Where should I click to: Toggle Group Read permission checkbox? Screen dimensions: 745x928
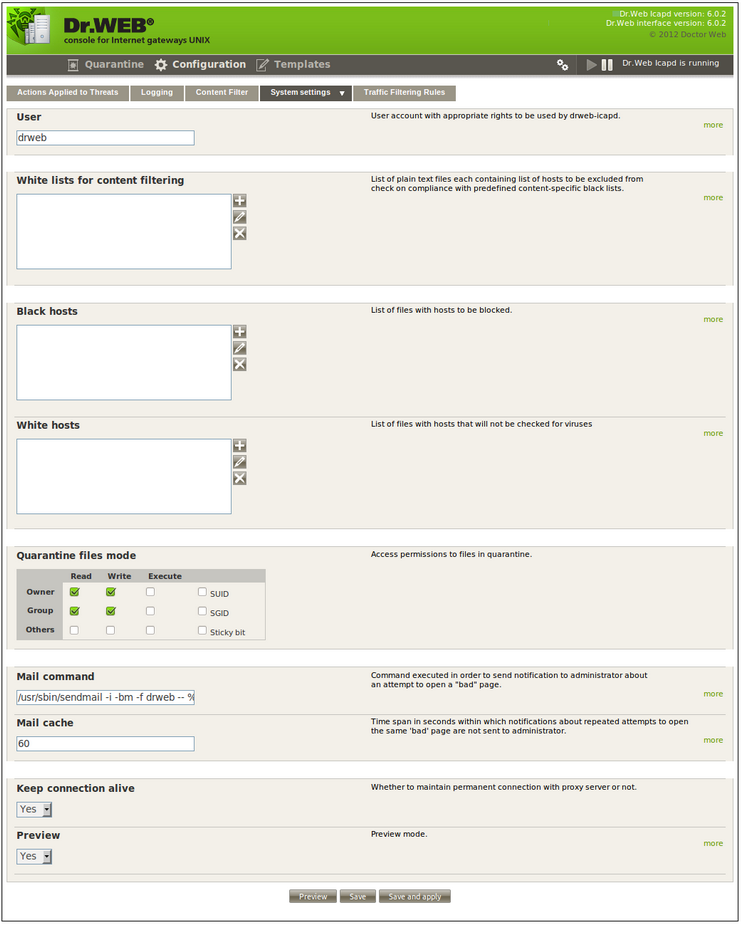75,611
